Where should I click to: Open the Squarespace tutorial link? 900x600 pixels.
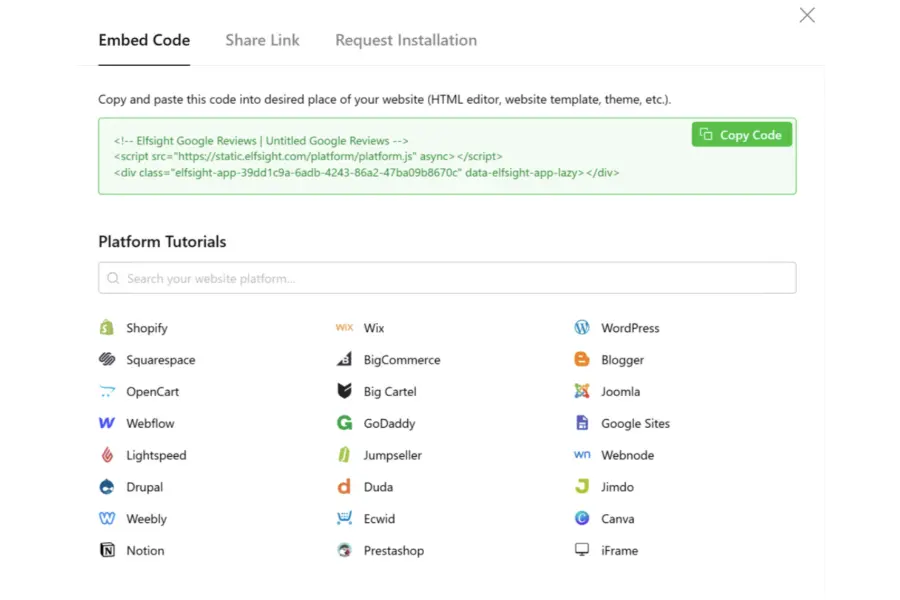(161, 360)
